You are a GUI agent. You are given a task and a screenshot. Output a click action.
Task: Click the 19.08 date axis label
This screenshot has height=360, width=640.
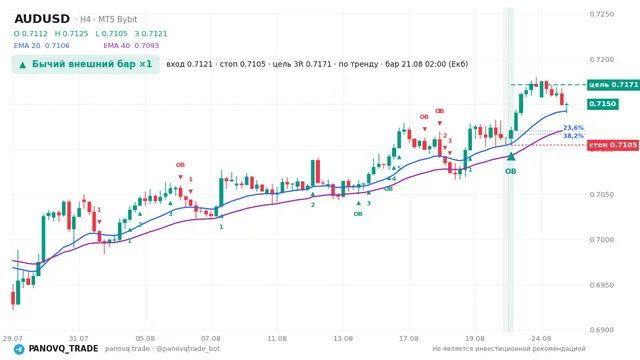(x=475, y=338)
